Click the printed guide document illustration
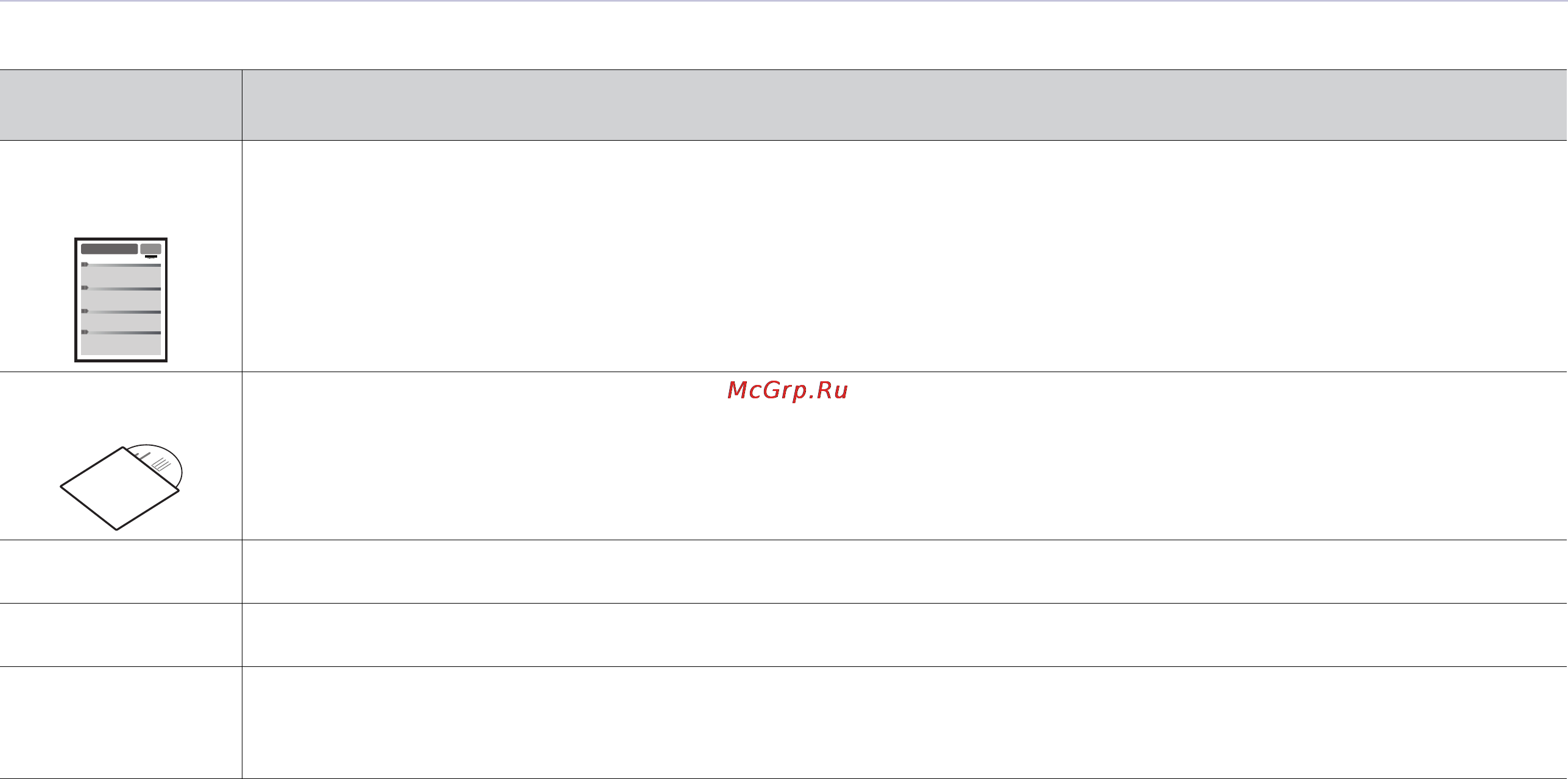Image resolution: width=1568 pixels, height=779 pixels. tap(121, 300)
